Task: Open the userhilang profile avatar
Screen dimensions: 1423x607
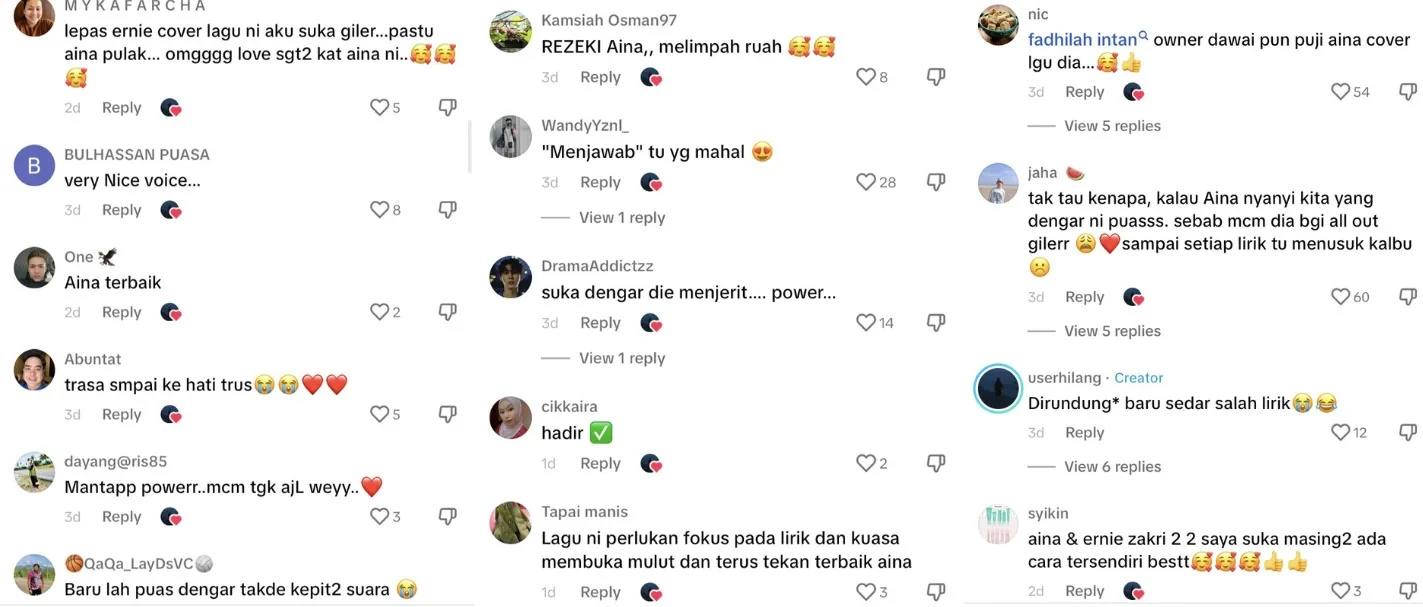Action: click(x=998, y=389)
